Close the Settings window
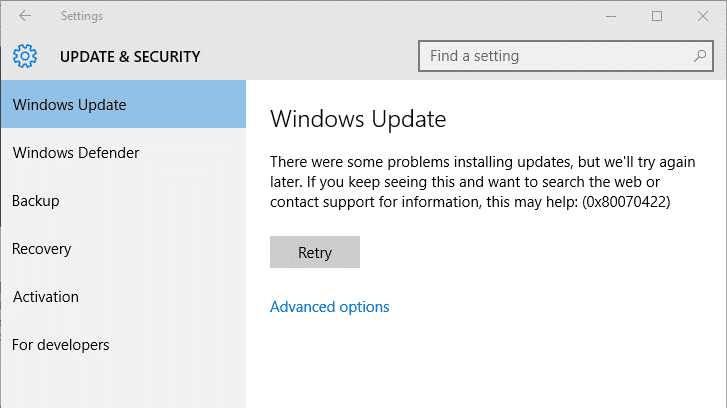The height and width of the screenshot is (408, 727). (x=702, y=16)
